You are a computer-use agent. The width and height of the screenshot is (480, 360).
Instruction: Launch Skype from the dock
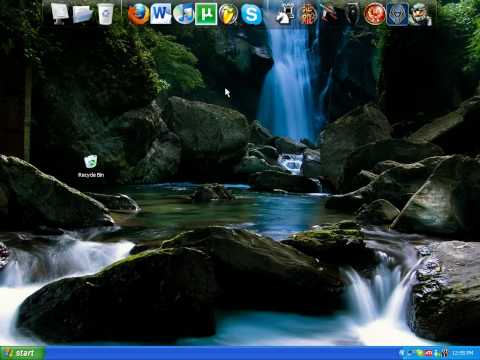coord(251,14)
